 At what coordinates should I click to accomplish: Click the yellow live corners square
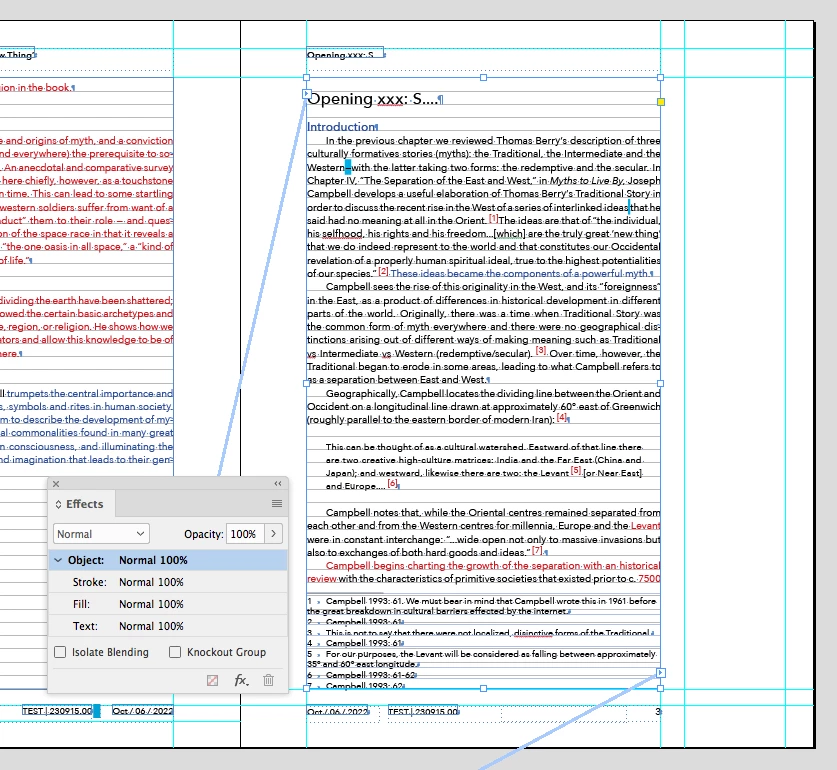(661, 102)
